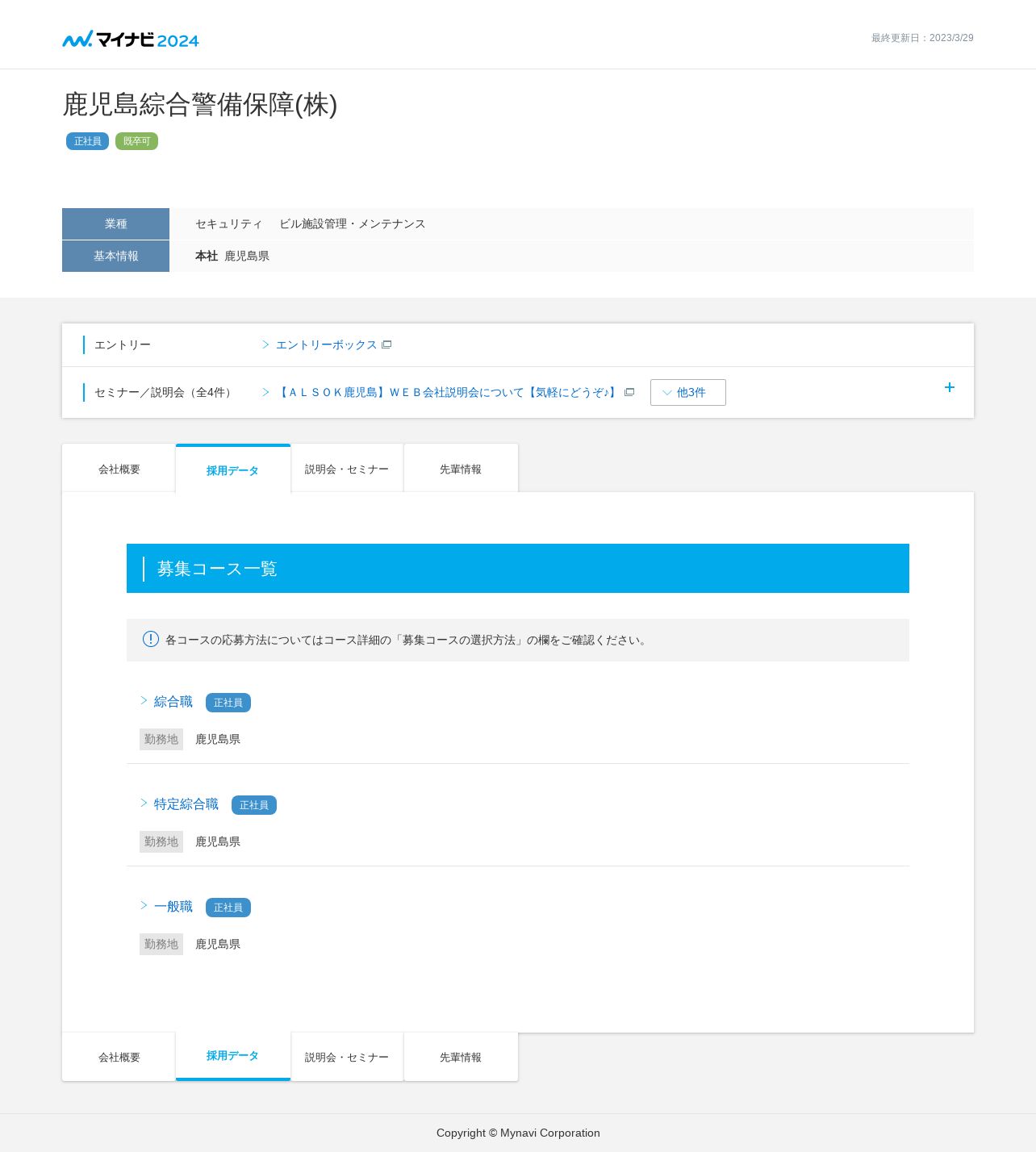Viewport: 1036px width, 1152px height.
Task: Click the 勤務地 label under 総合職
Action: coord(161,739)
